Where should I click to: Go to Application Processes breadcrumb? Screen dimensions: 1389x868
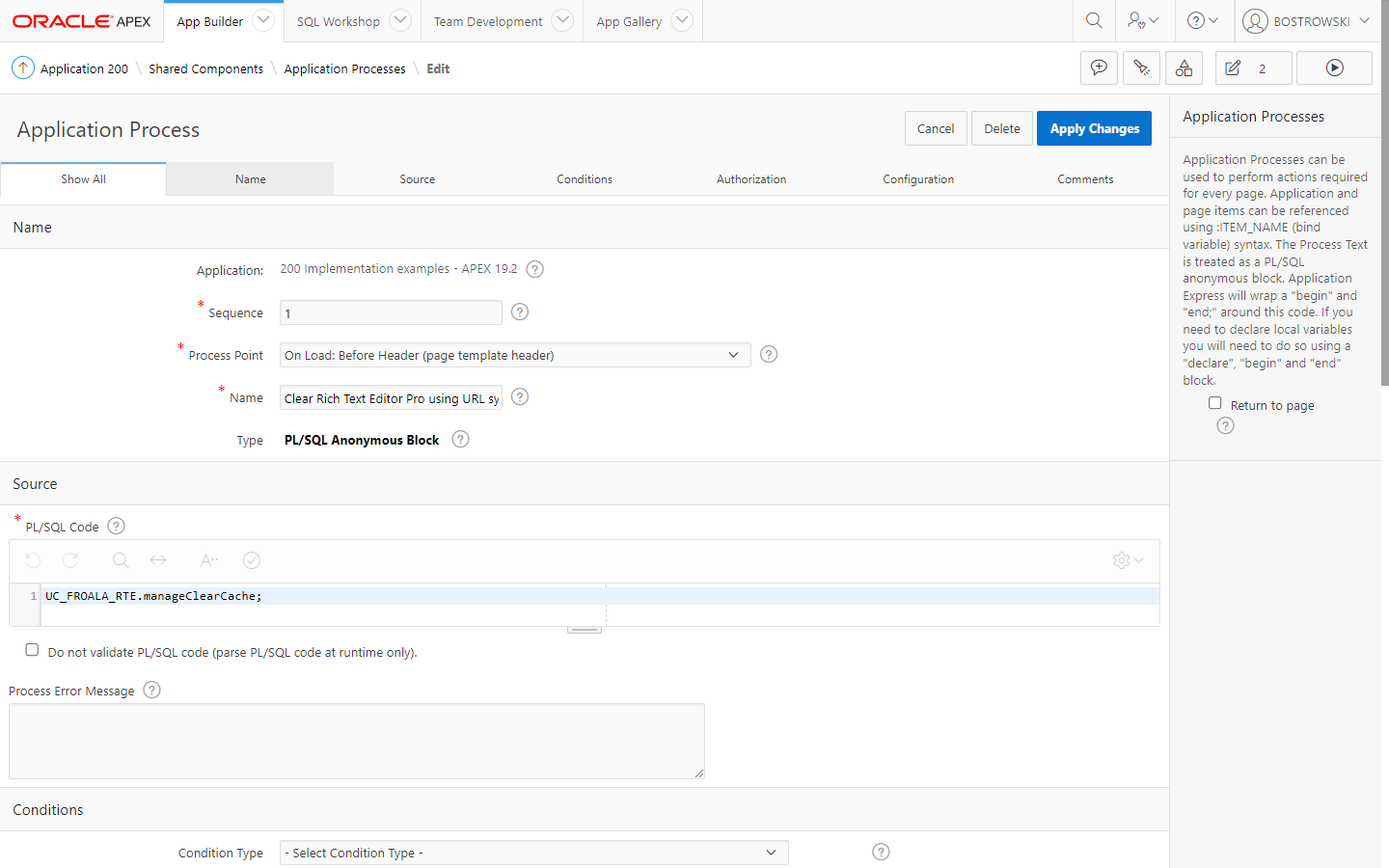(x=344, y=68)
